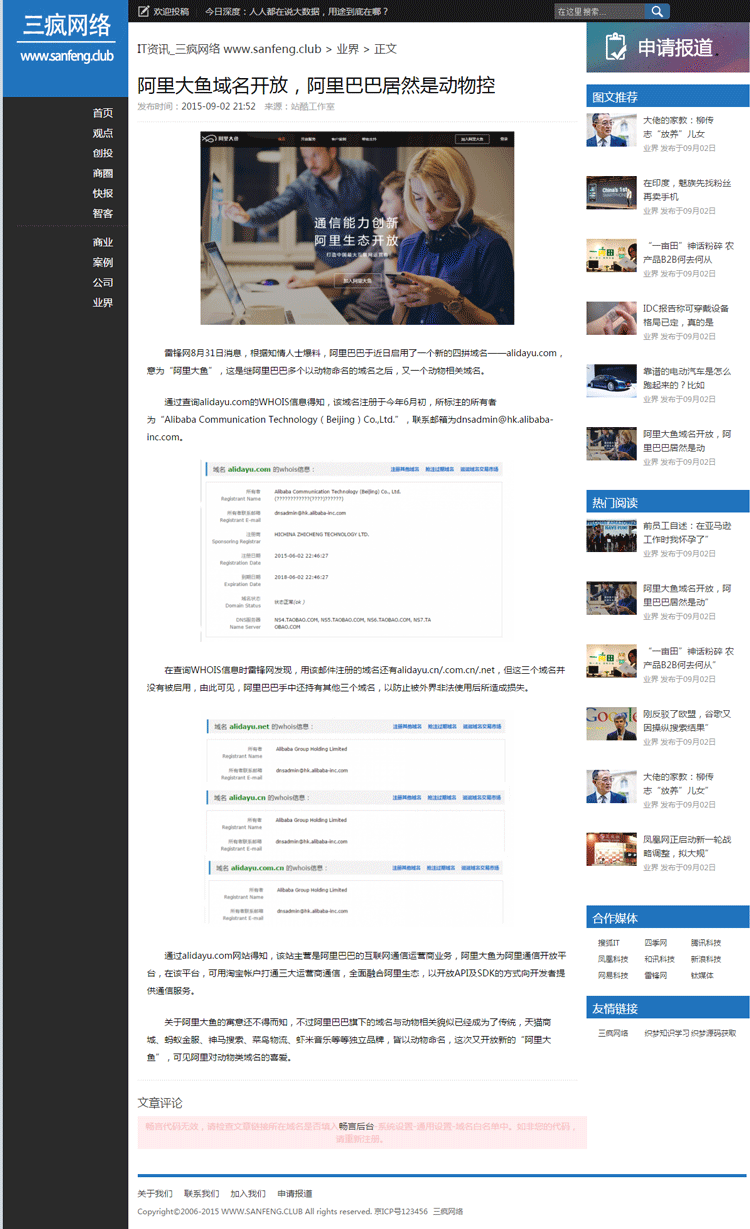Click article title 阿里大鱼域名开放，阿里巴巴居然是动物控
This screenshot has width=750, height=1229.
(x=316, y=84)
